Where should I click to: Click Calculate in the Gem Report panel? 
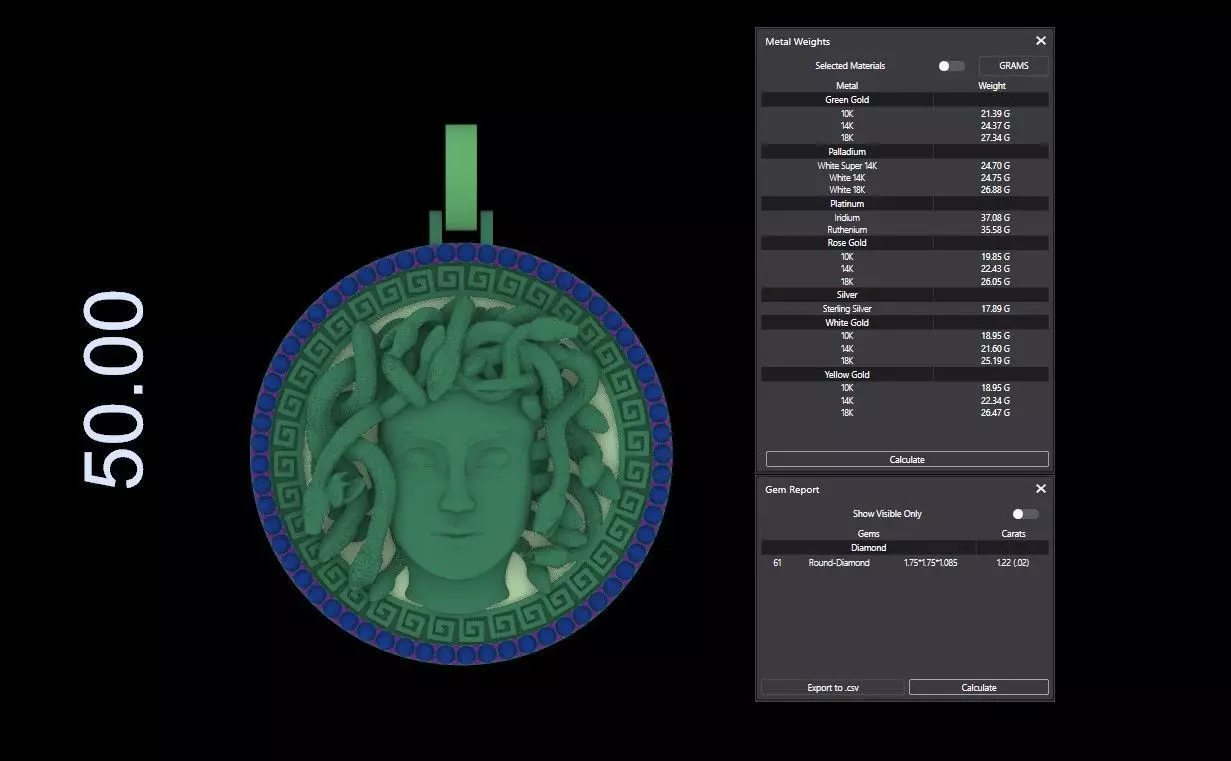(x=979, y=688)
